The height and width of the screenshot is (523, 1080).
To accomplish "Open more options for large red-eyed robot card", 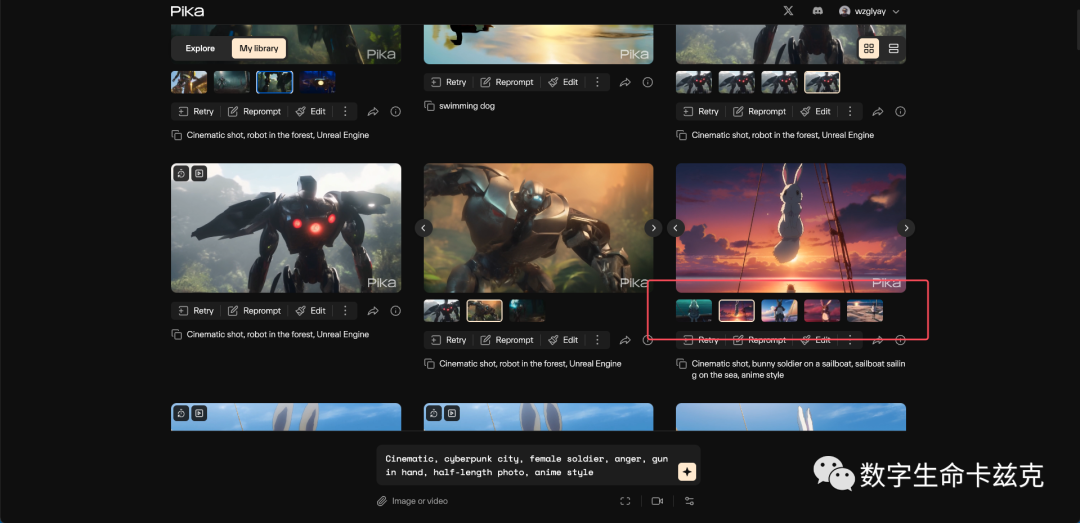I will (x=345, y=311).
